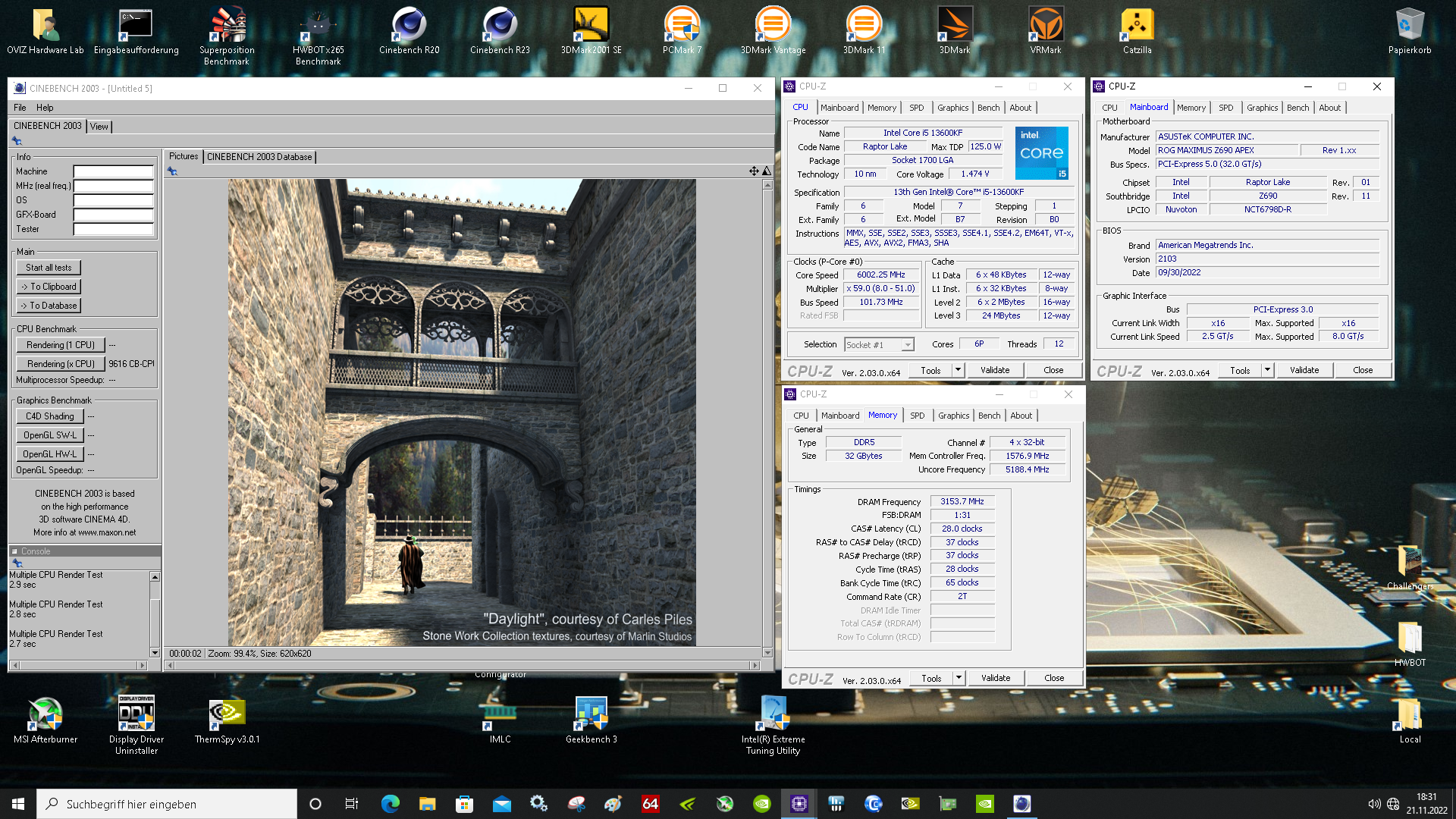Open the OVIZ Hardware Lab desktop icon
Image resolution: width=1456 pixels, height=819 pixels.
pos(45,30)
